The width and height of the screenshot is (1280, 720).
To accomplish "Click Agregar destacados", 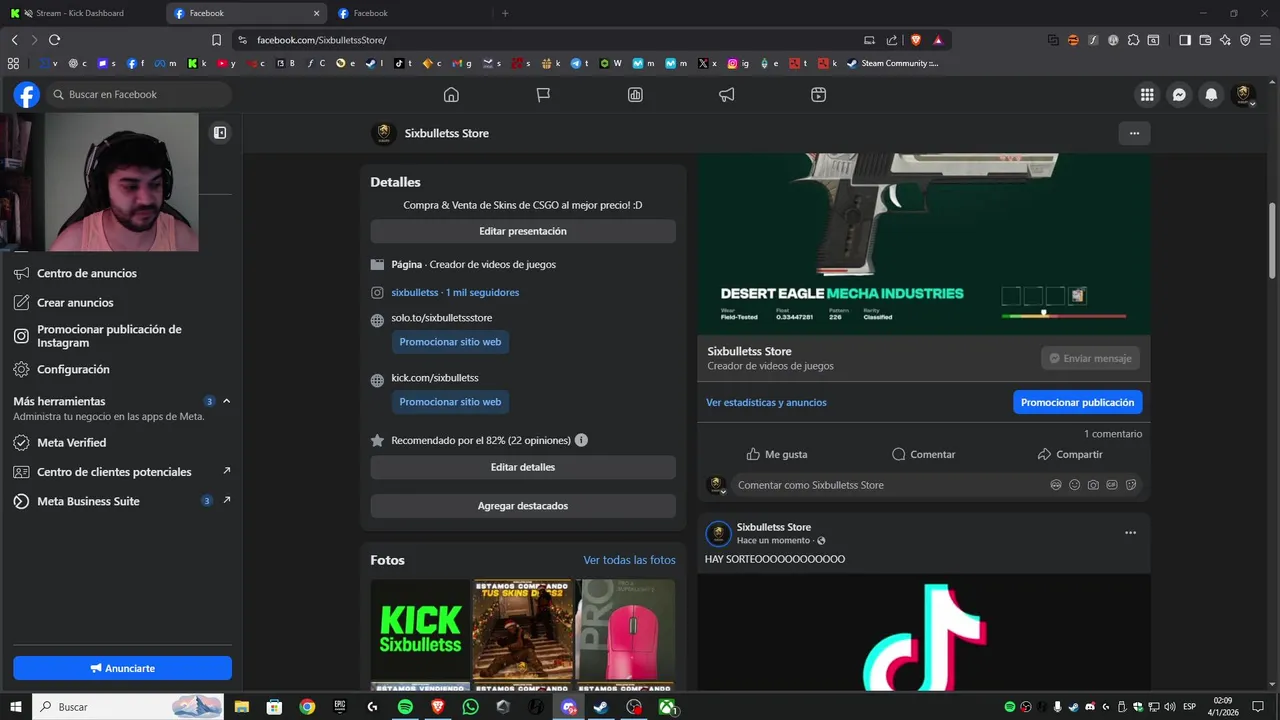I will click(x=523, y=506).
